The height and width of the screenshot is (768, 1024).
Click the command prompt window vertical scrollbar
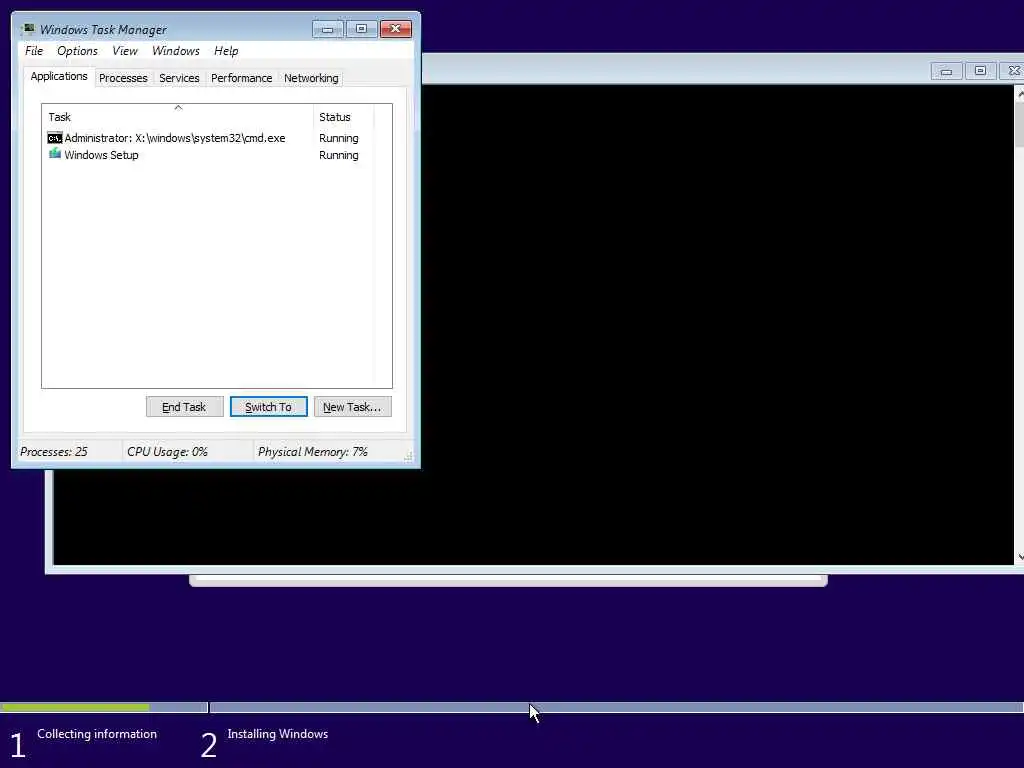(1019, 327)
